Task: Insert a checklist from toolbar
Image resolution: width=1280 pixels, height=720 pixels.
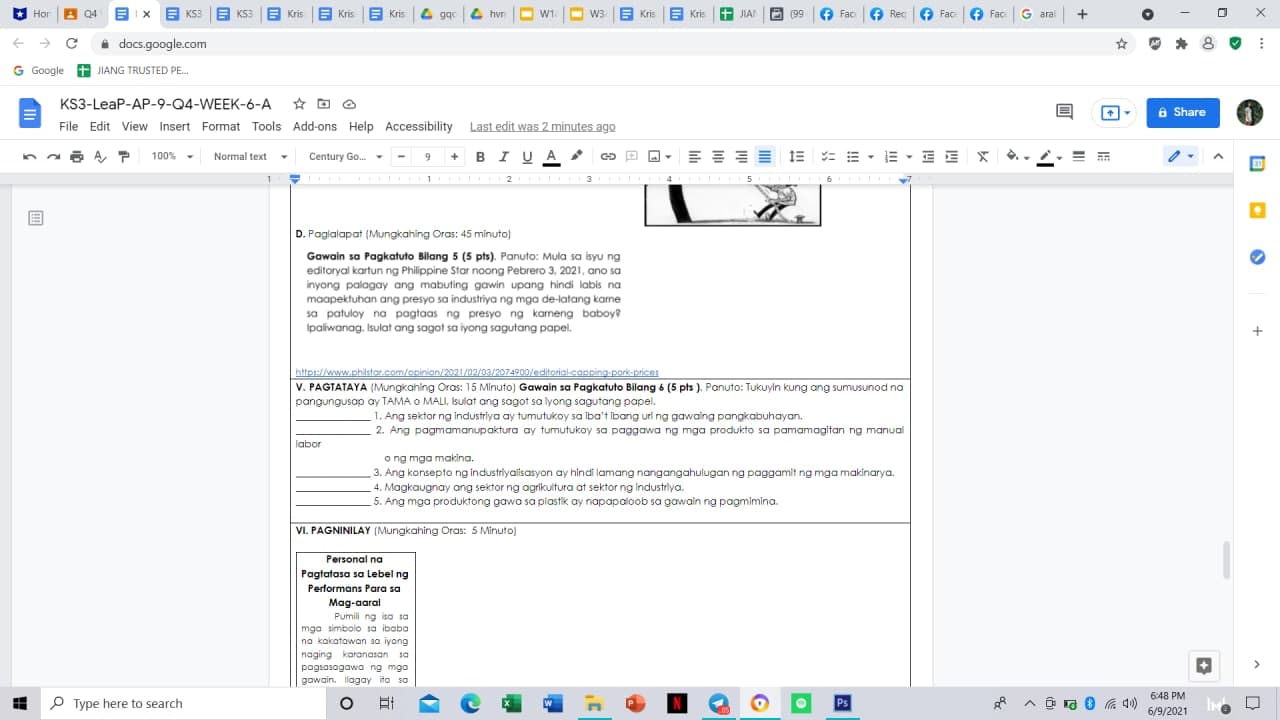Action: 828,157
